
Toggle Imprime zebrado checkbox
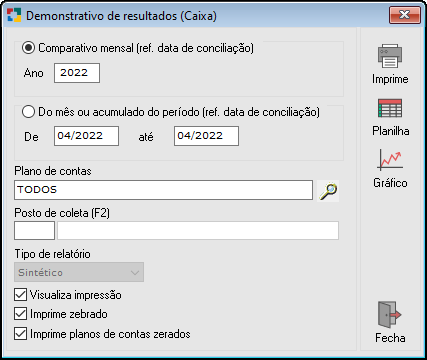(21, 314)
